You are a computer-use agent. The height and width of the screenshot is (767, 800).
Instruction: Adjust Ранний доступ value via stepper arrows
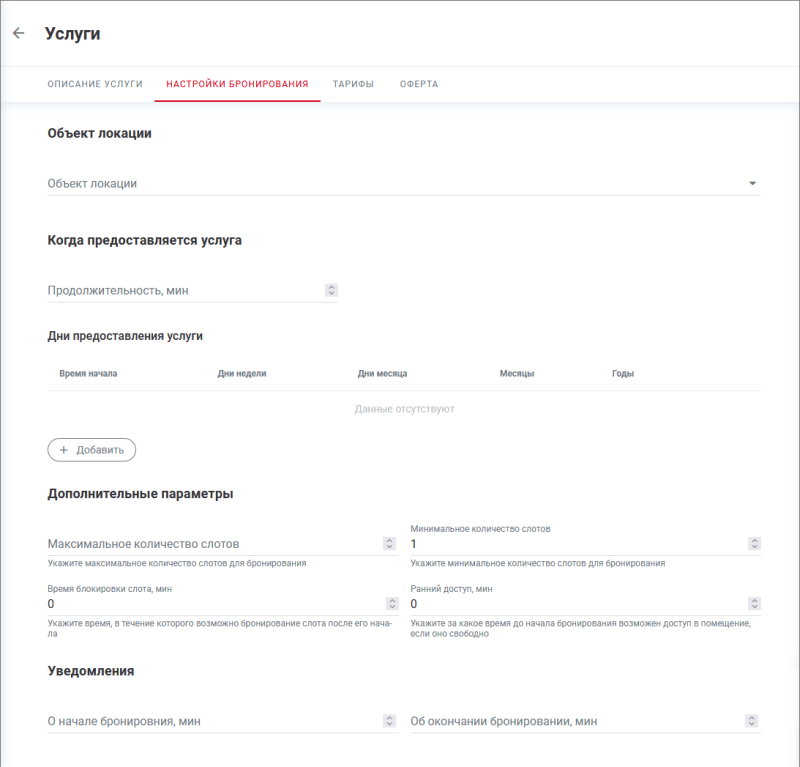click(x=755, y=604)
